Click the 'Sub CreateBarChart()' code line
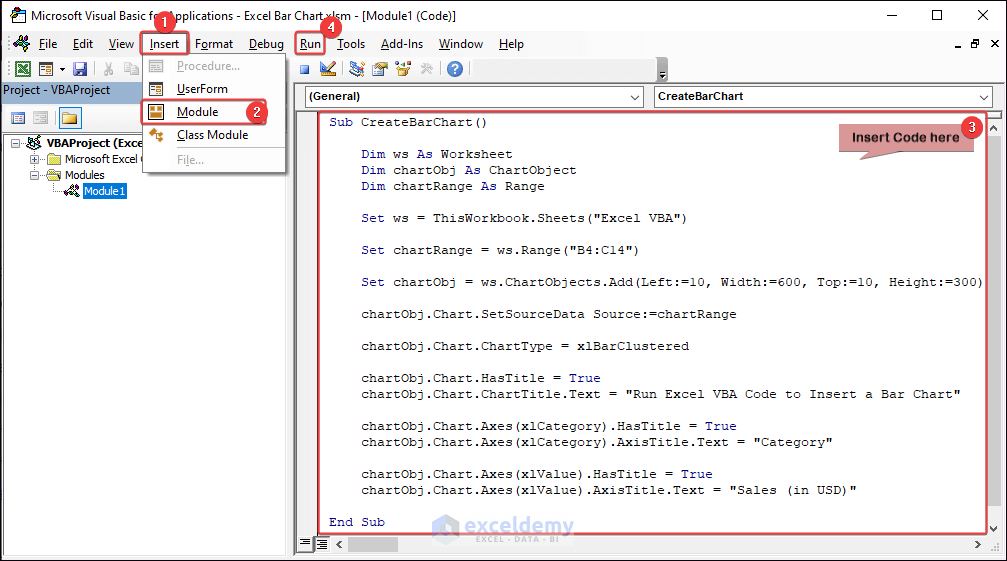1007x561 pixels. click(408, 122)
